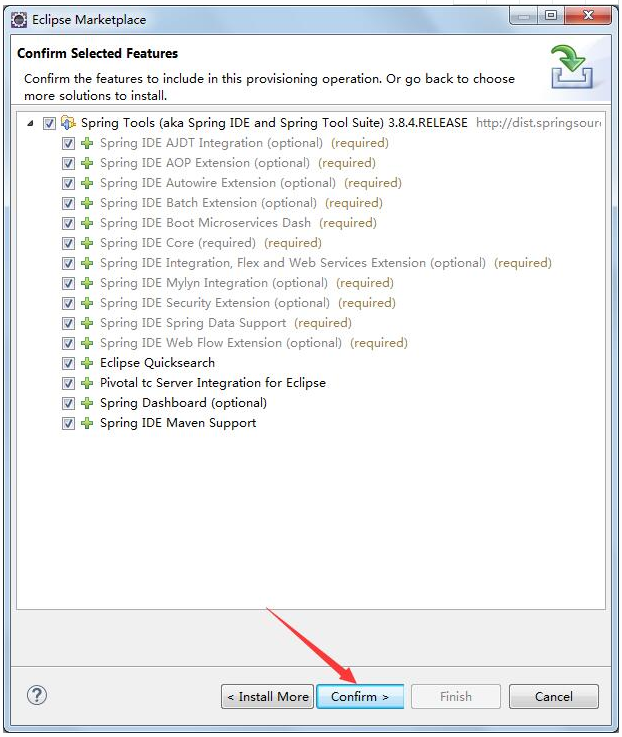The height and width of the screenshot is (737, 622).
Task: Click the Eclipse icon in title bar
Action: coord(19,20)
